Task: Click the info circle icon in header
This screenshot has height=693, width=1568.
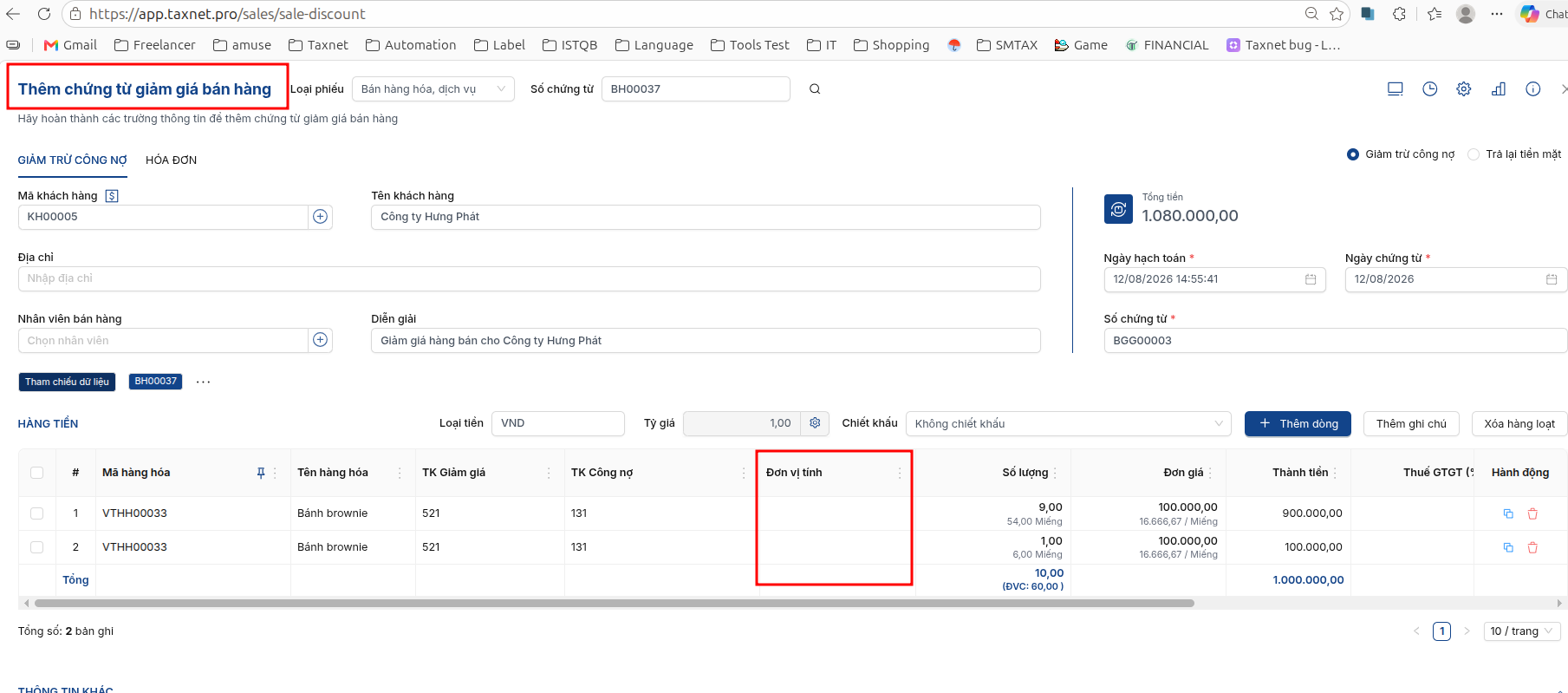Action: [1533, 89]
